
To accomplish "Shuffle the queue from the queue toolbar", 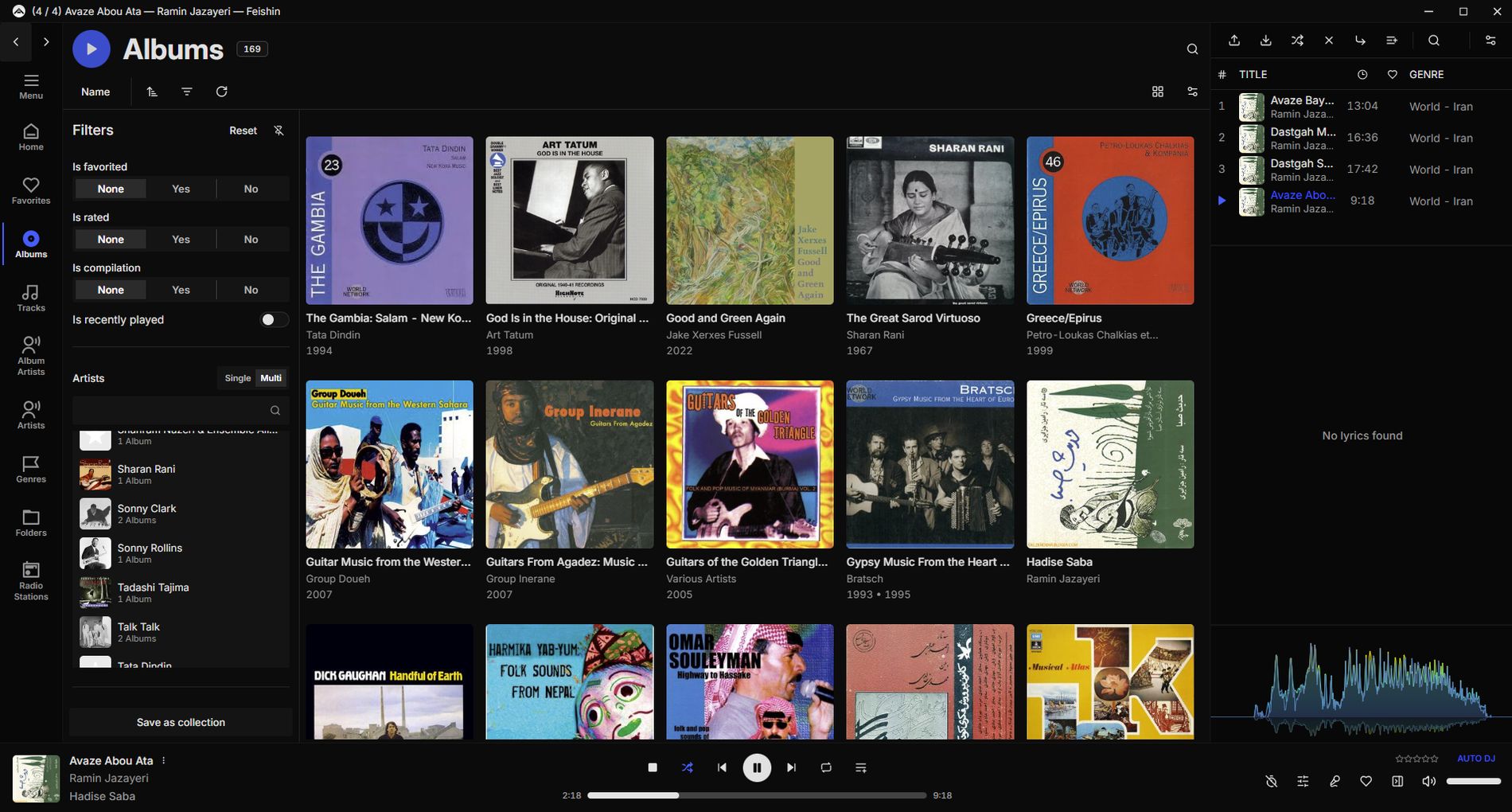I will [x=1297, y=41].
